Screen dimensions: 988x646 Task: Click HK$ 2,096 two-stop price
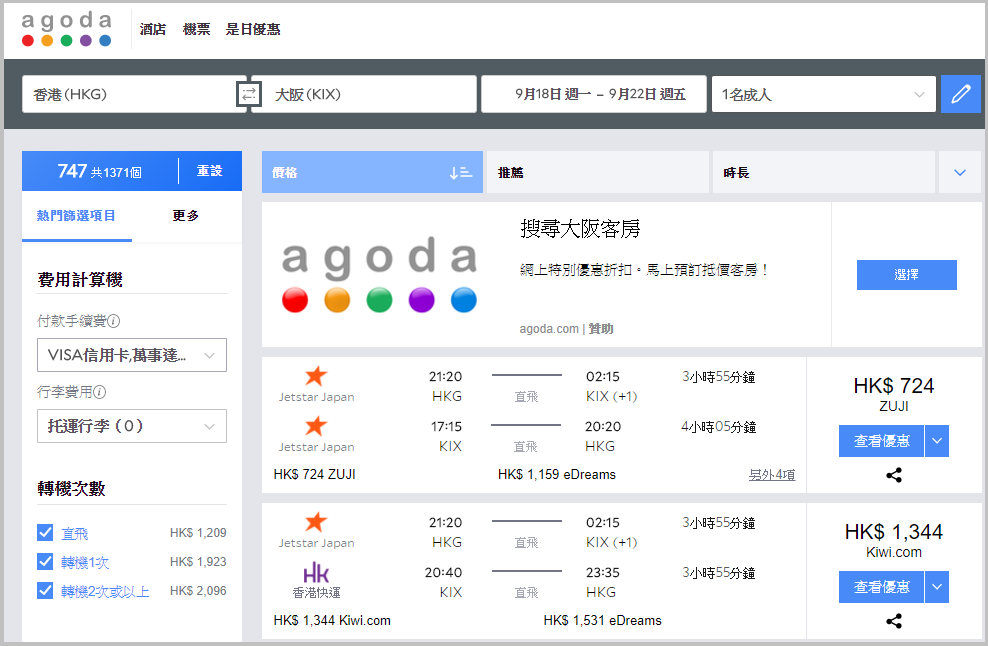coord(198,591)
